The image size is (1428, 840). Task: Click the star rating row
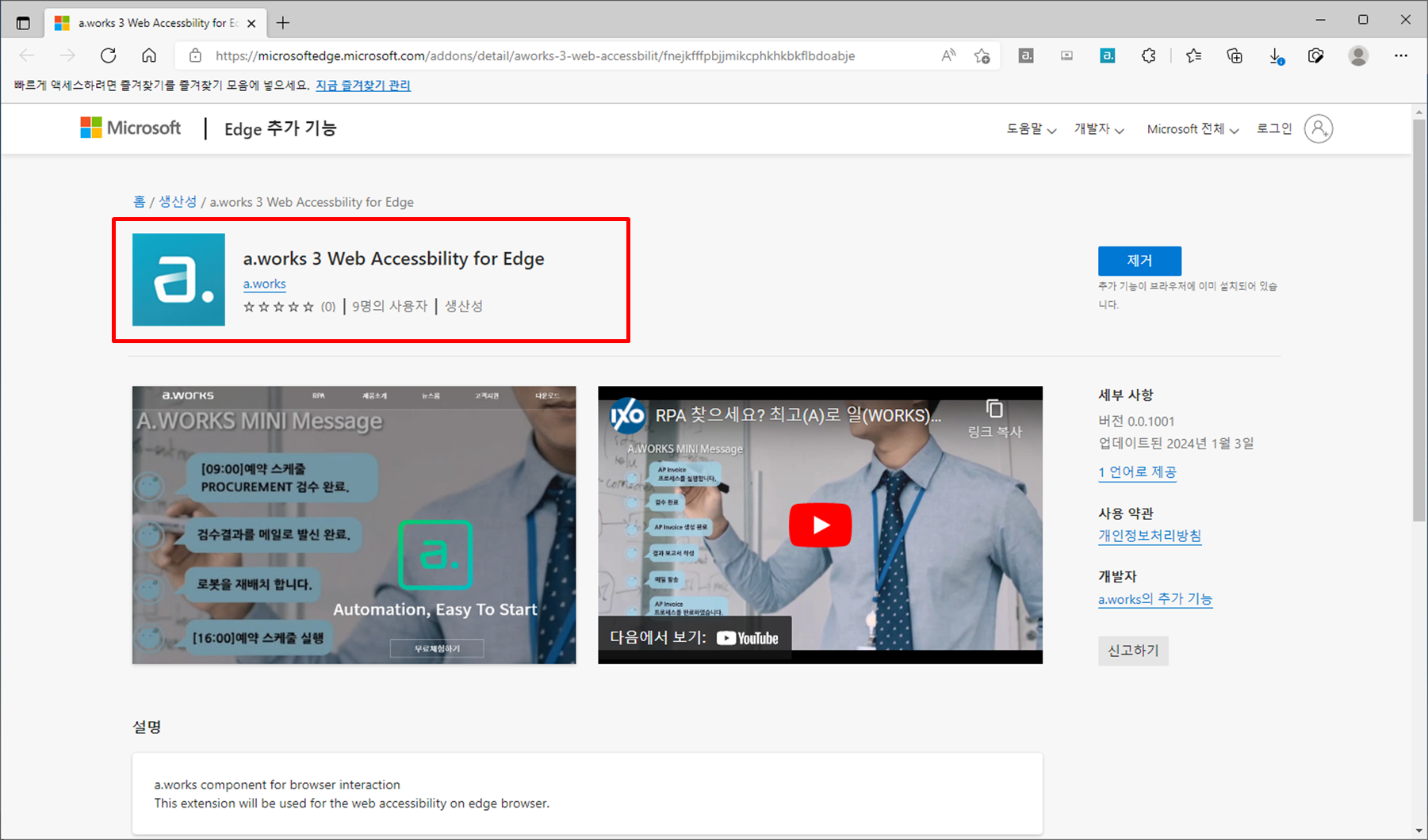point(279,307)
